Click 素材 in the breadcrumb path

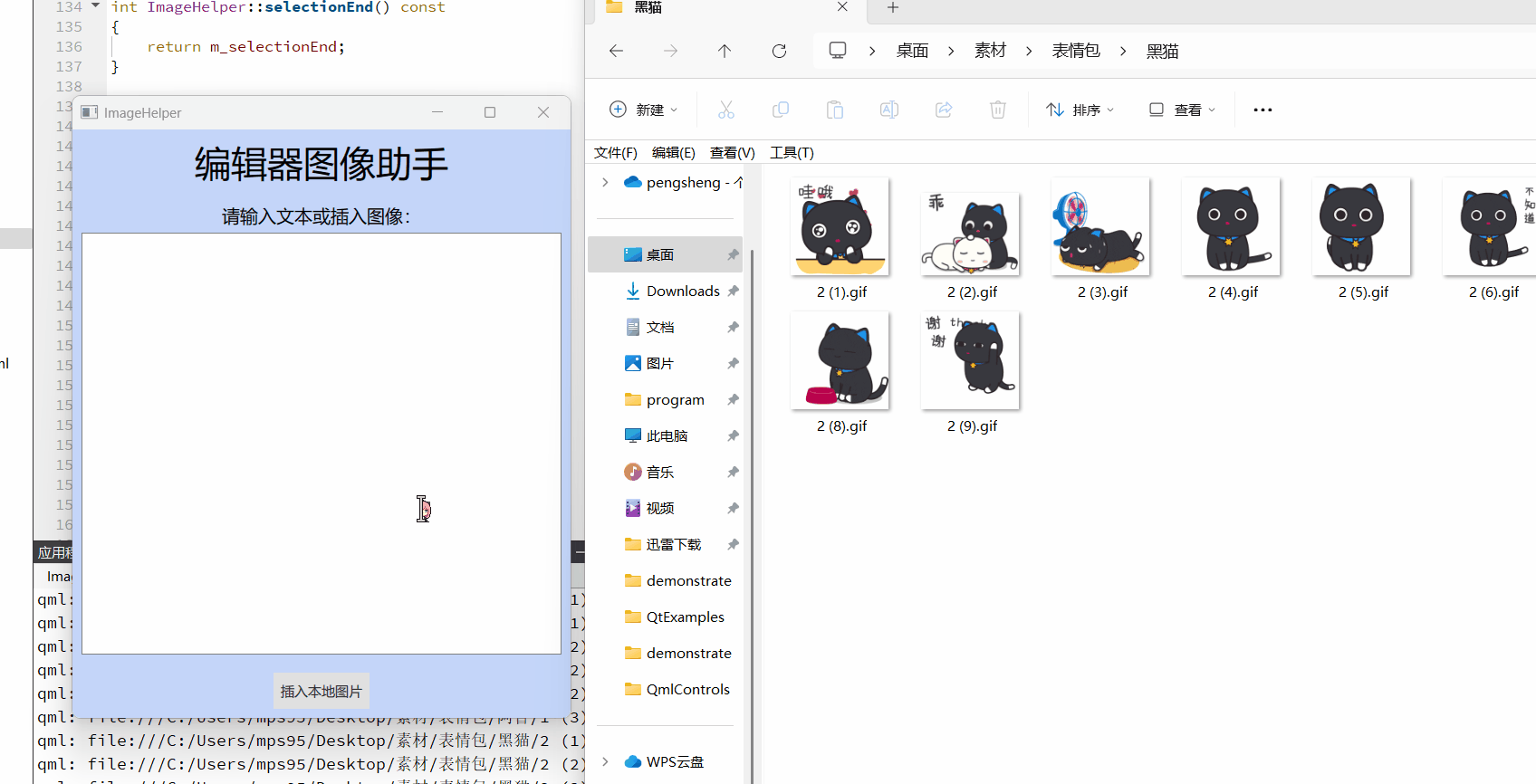tap(991, 51)
